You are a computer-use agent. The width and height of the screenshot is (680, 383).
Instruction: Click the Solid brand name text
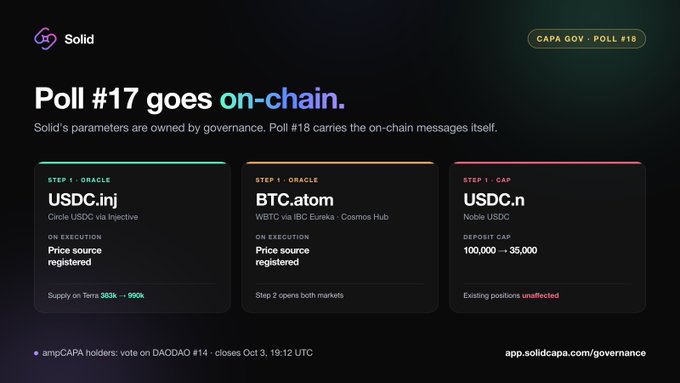[79, 39]
